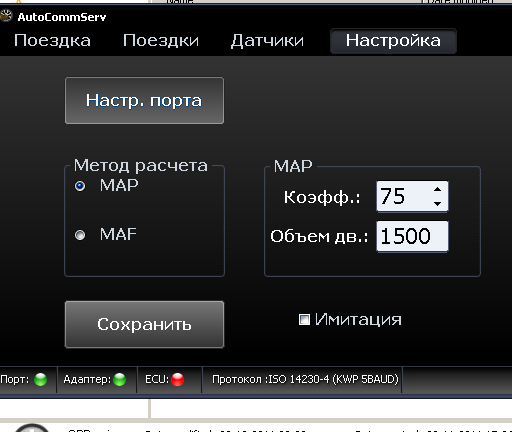Click the Протокол ISO 14230-4 status text
The height and width of the screenshot is (432, 512).
coord(305,379)
